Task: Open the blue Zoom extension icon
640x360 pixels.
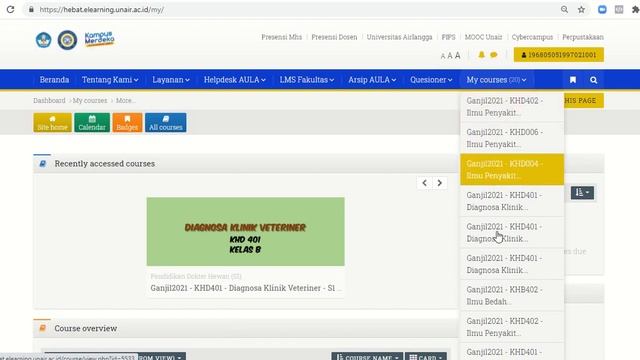Action: click(x=602, y=9)
